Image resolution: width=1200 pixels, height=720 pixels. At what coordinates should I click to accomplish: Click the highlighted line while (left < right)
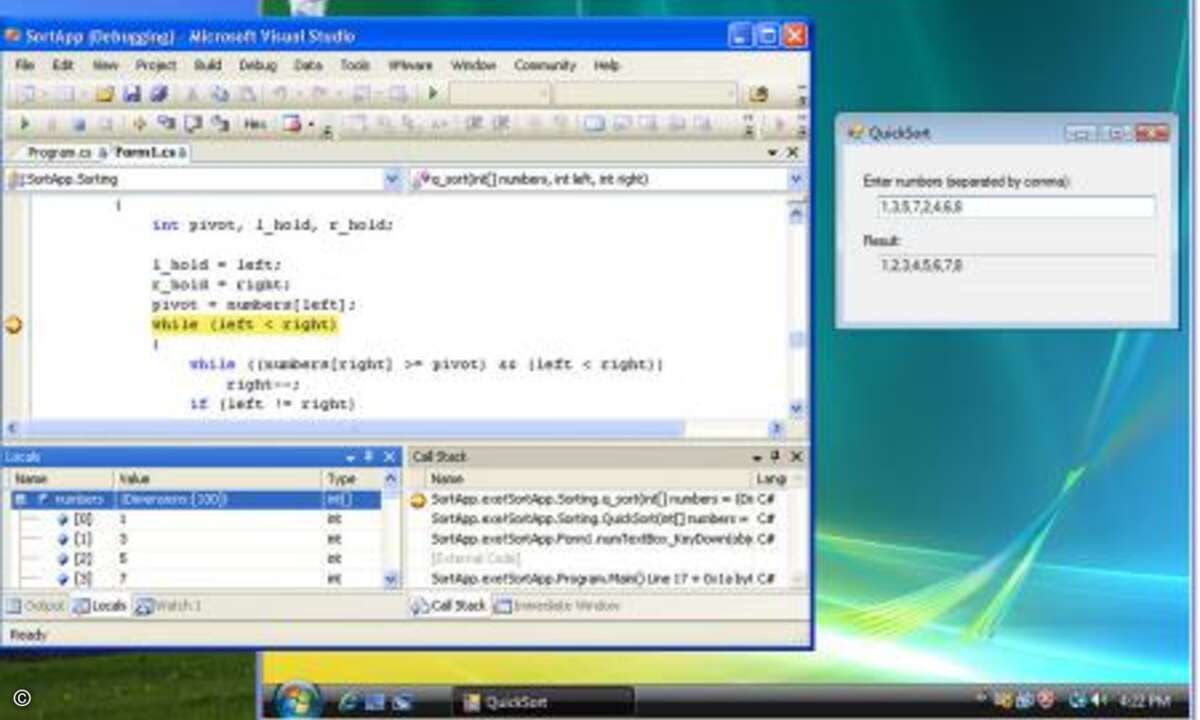(x=245, y=325)
